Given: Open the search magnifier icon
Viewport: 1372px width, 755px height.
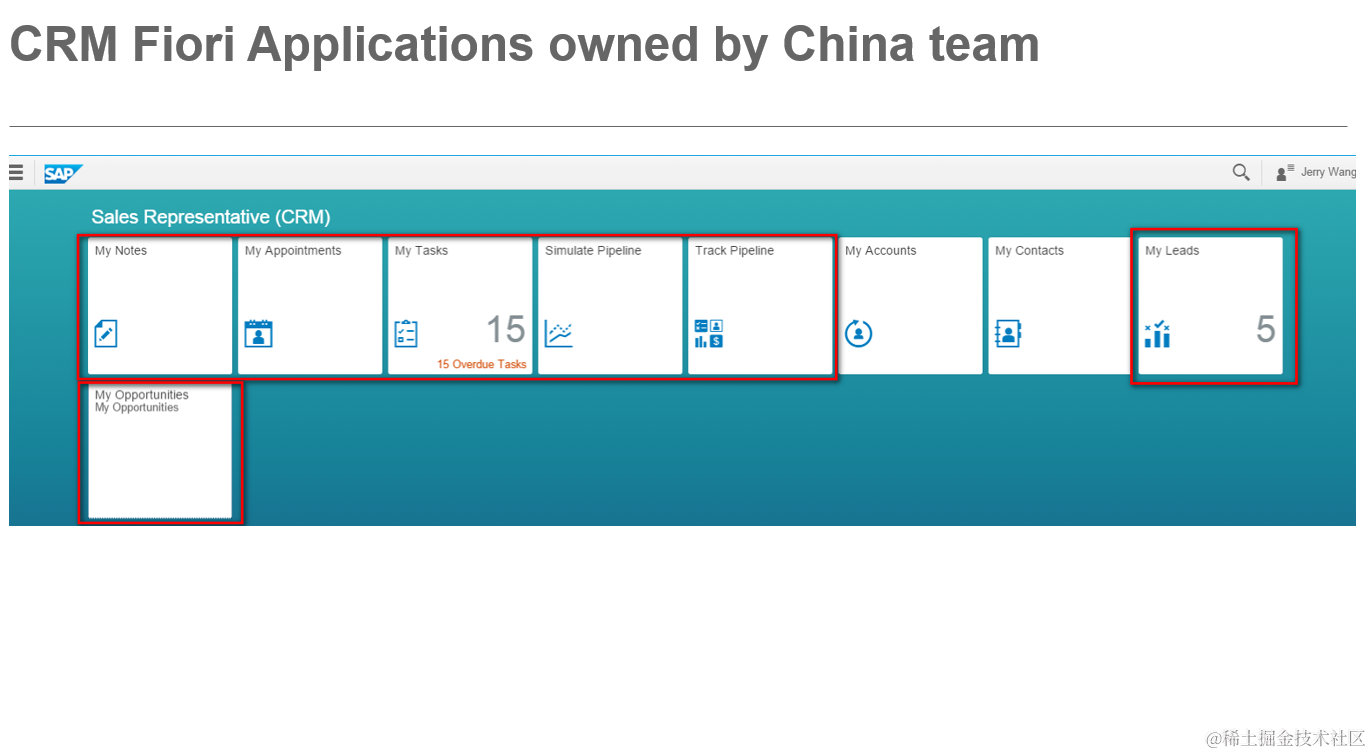Looking at the screenshot, I should [x=1241, y=172].
